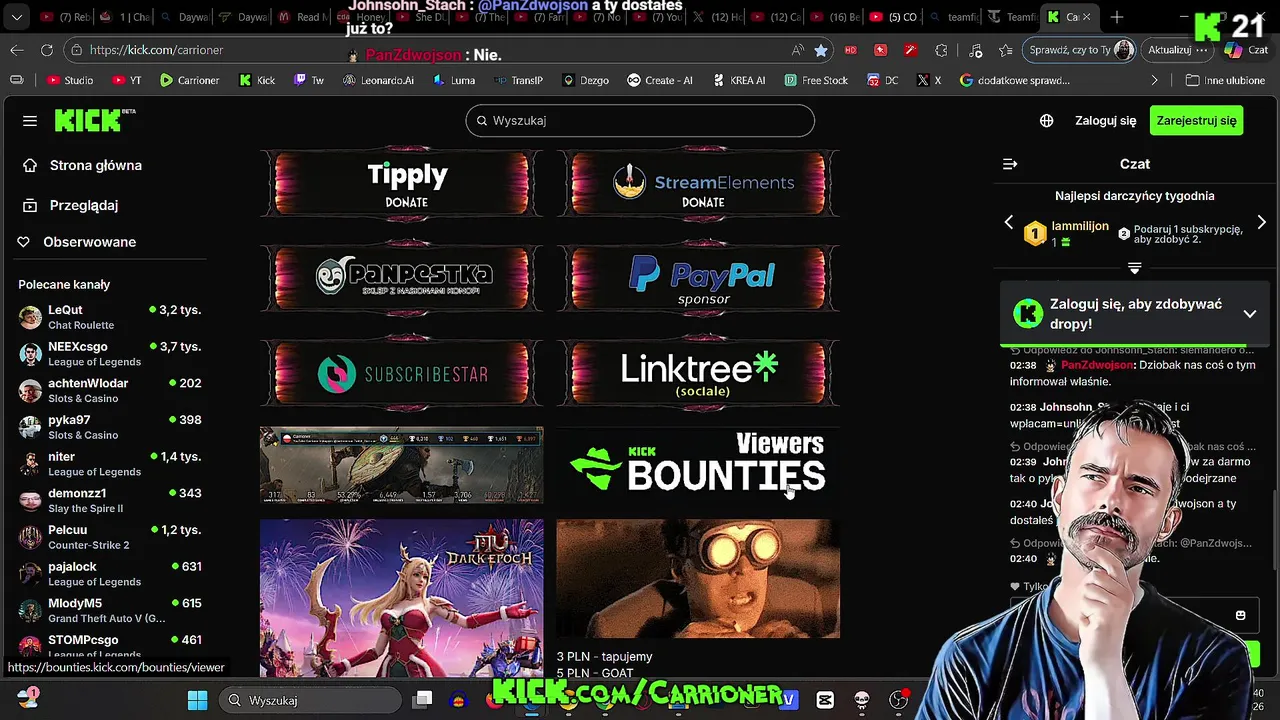This screenshot has width=1280, height=720.
Task: Open SubscribeStar banner
Action: tap(402, 373)
